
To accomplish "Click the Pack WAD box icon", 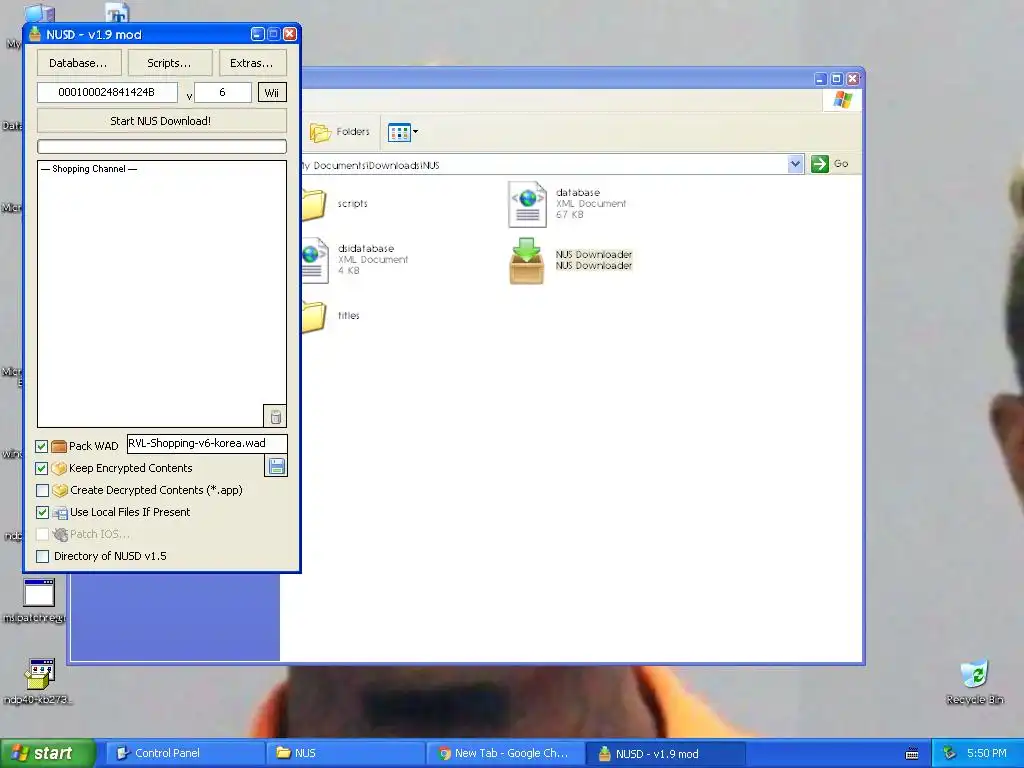I will click(x=59, y=446).
